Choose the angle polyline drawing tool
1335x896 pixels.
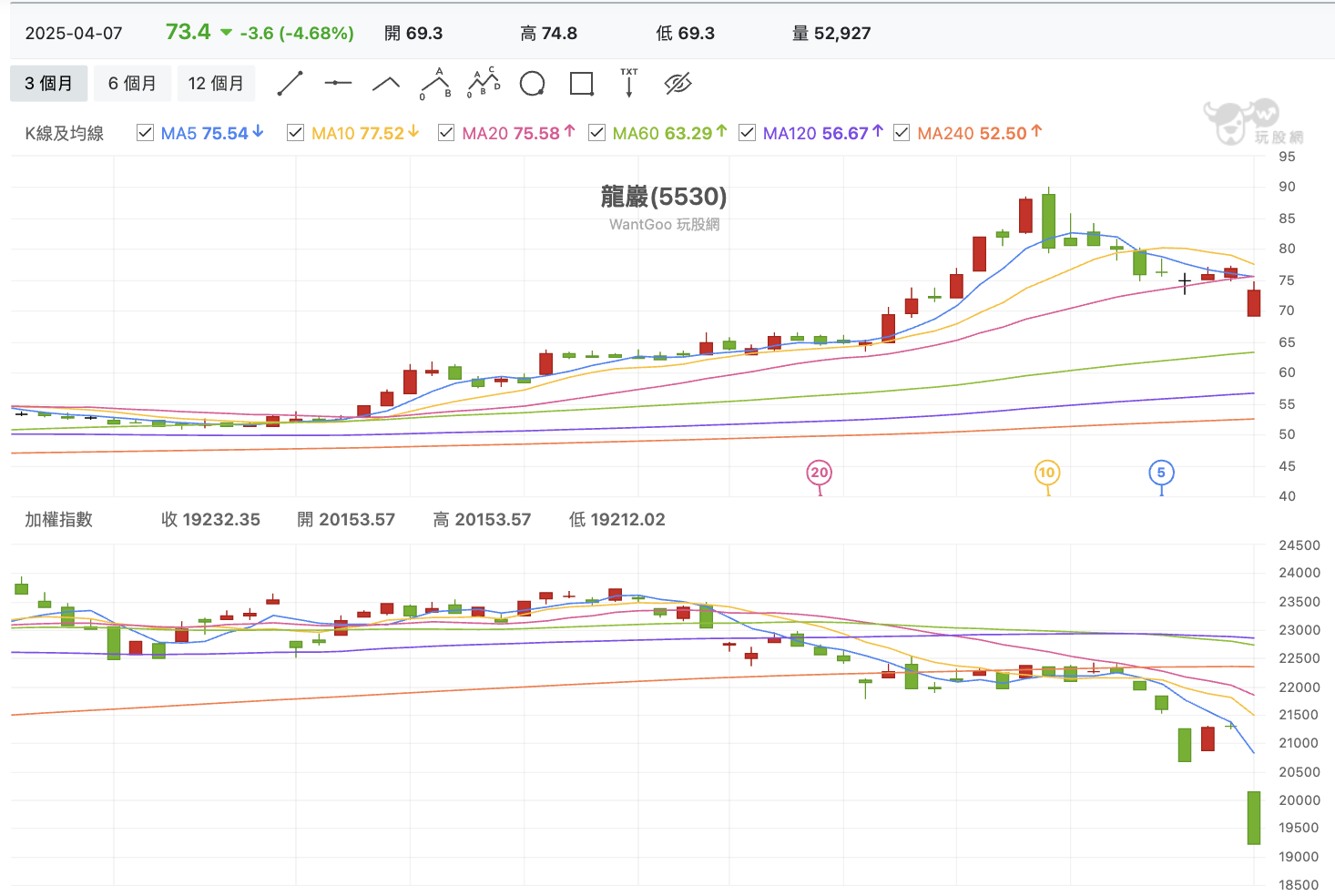coord(386,84)
